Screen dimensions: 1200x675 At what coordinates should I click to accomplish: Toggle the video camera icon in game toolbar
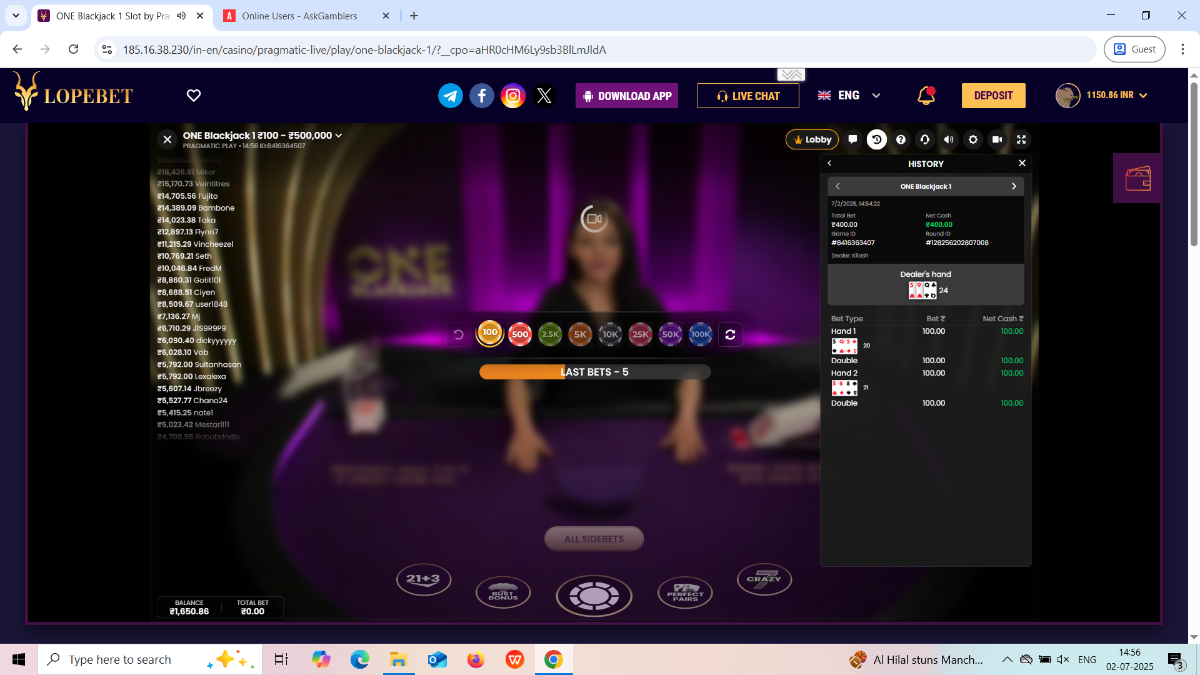pos(997,140)
